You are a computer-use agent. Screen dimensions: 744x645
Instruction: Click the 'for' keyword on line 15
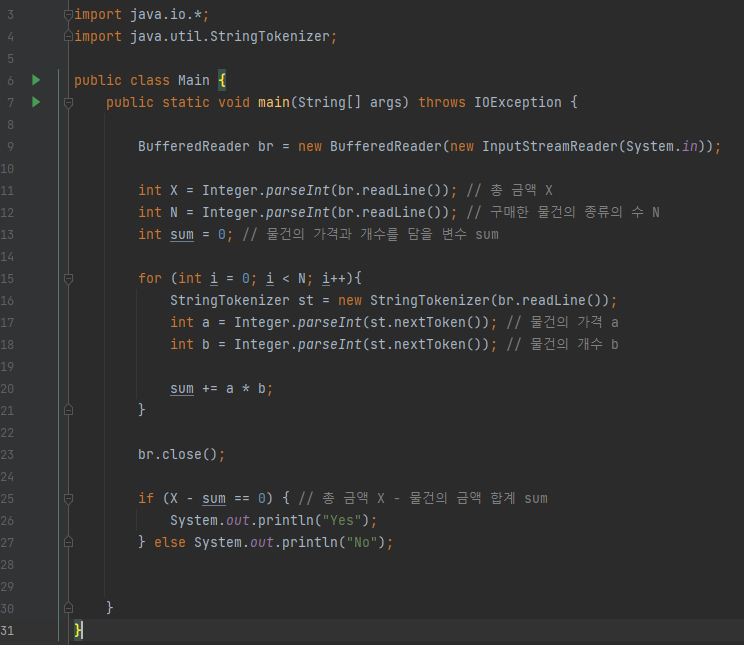tap(150, 278)
